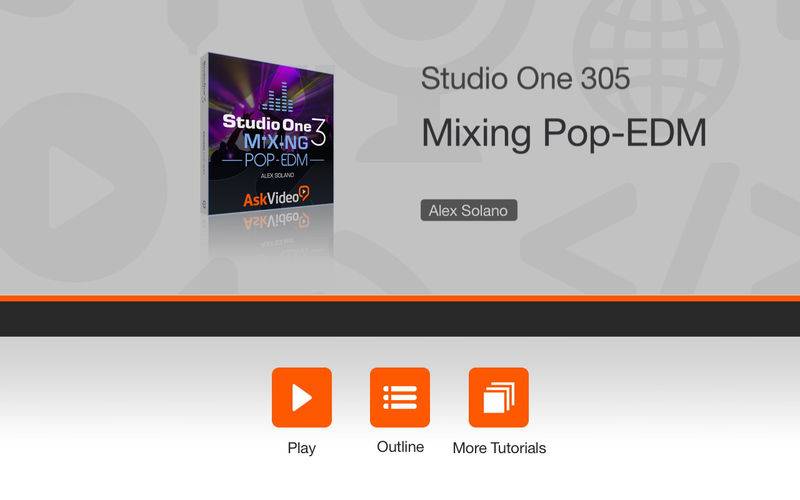
Task: Start the course with the orange Play icon
Action: [x=302, y=397]
